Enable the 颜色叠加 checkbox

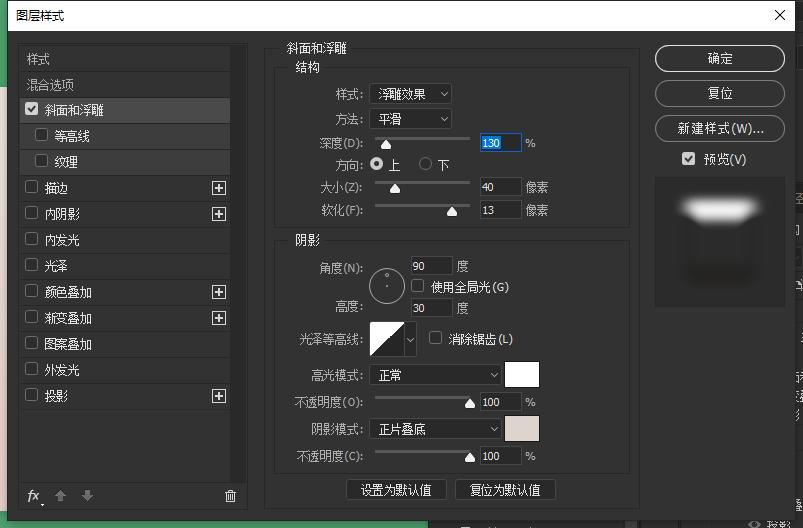(31, 291)
